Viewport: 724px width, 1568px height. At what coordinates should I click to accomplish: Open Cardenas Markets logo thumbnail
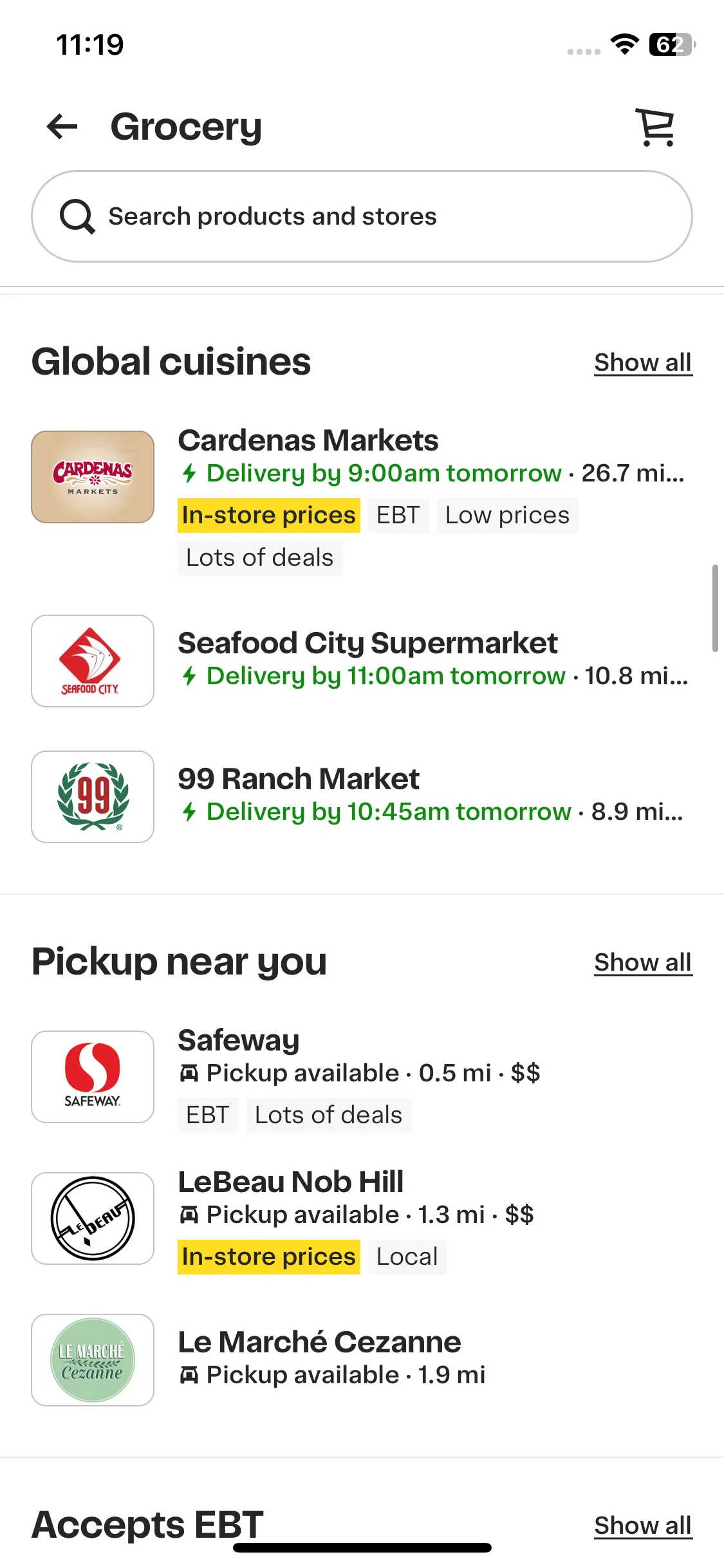pyautogui.click(x=93, y=477)
